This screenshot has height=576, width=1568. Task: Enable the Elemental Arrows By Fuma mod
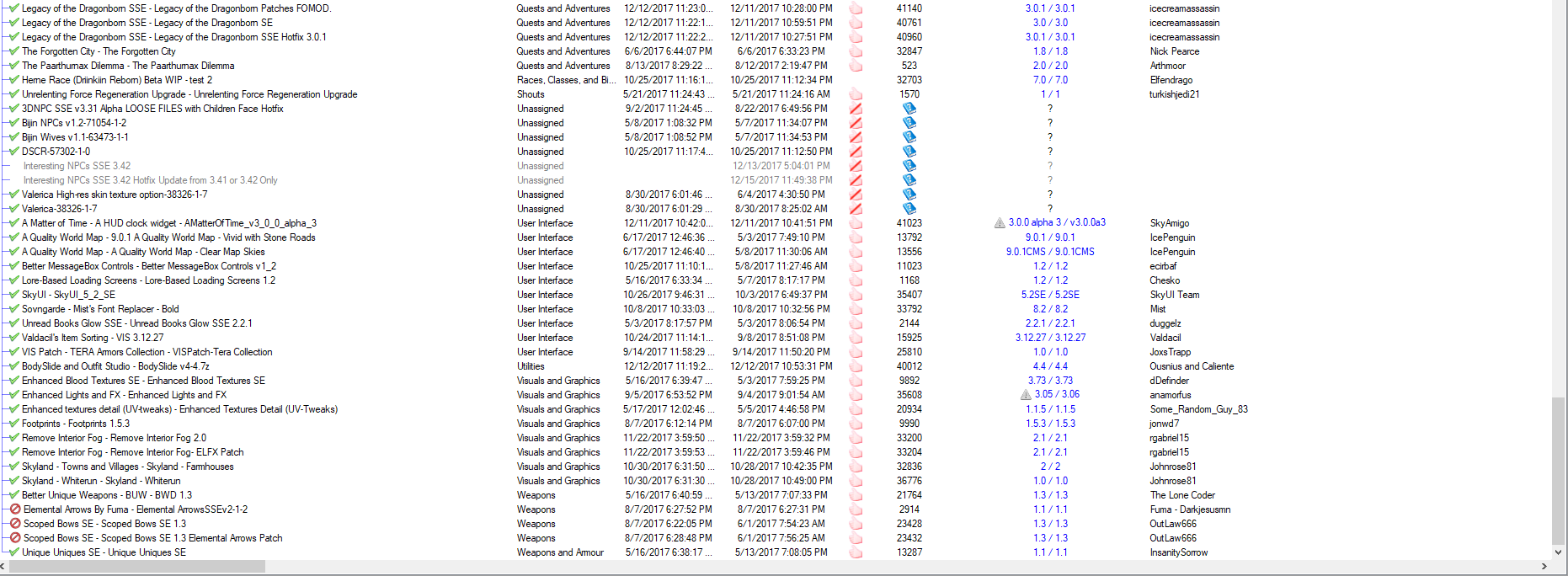pyautogui.click(x=15, y=509)
